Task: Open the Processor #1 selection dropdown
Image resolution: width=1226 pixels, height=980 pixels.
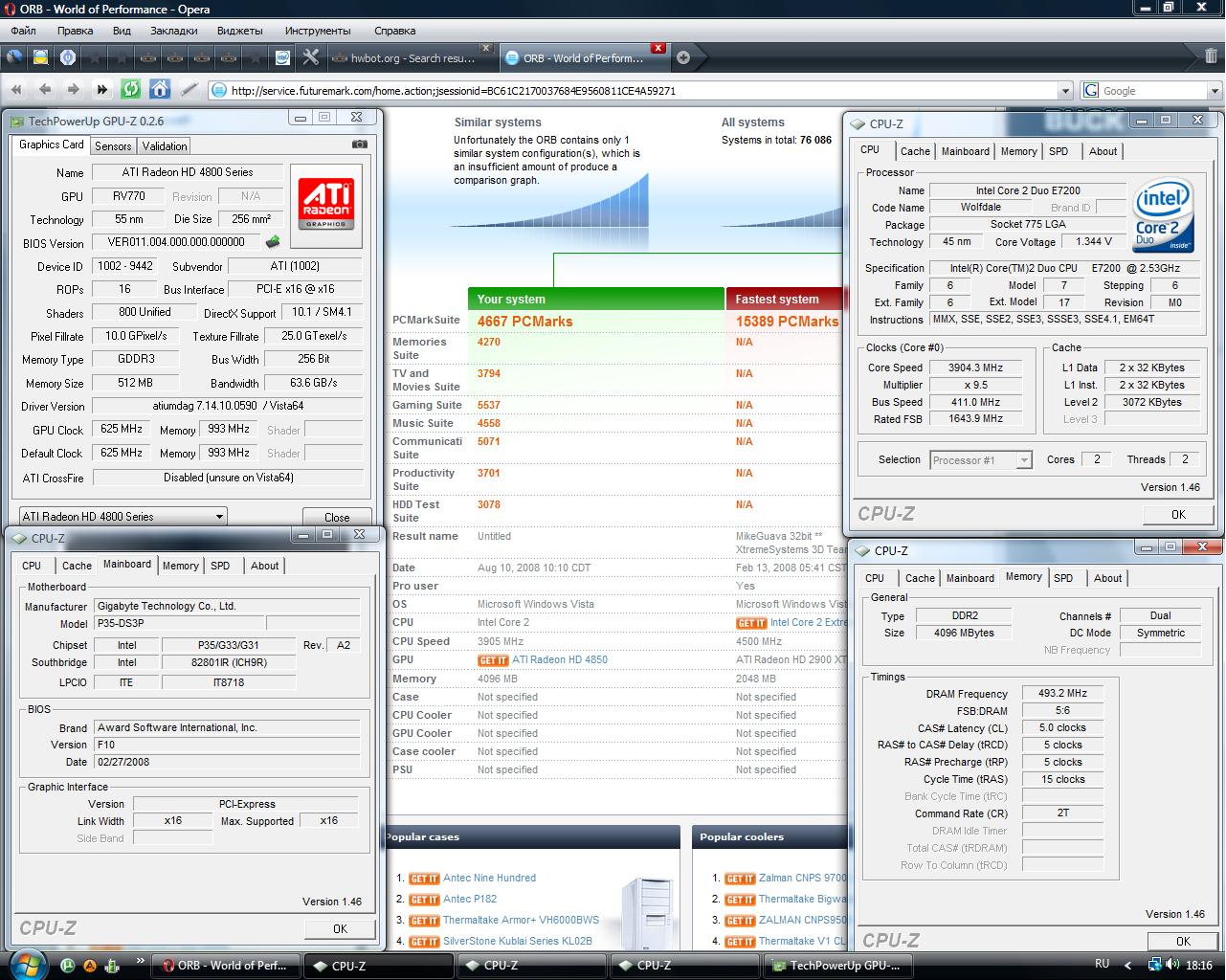Action: click(x=981, y=460)
